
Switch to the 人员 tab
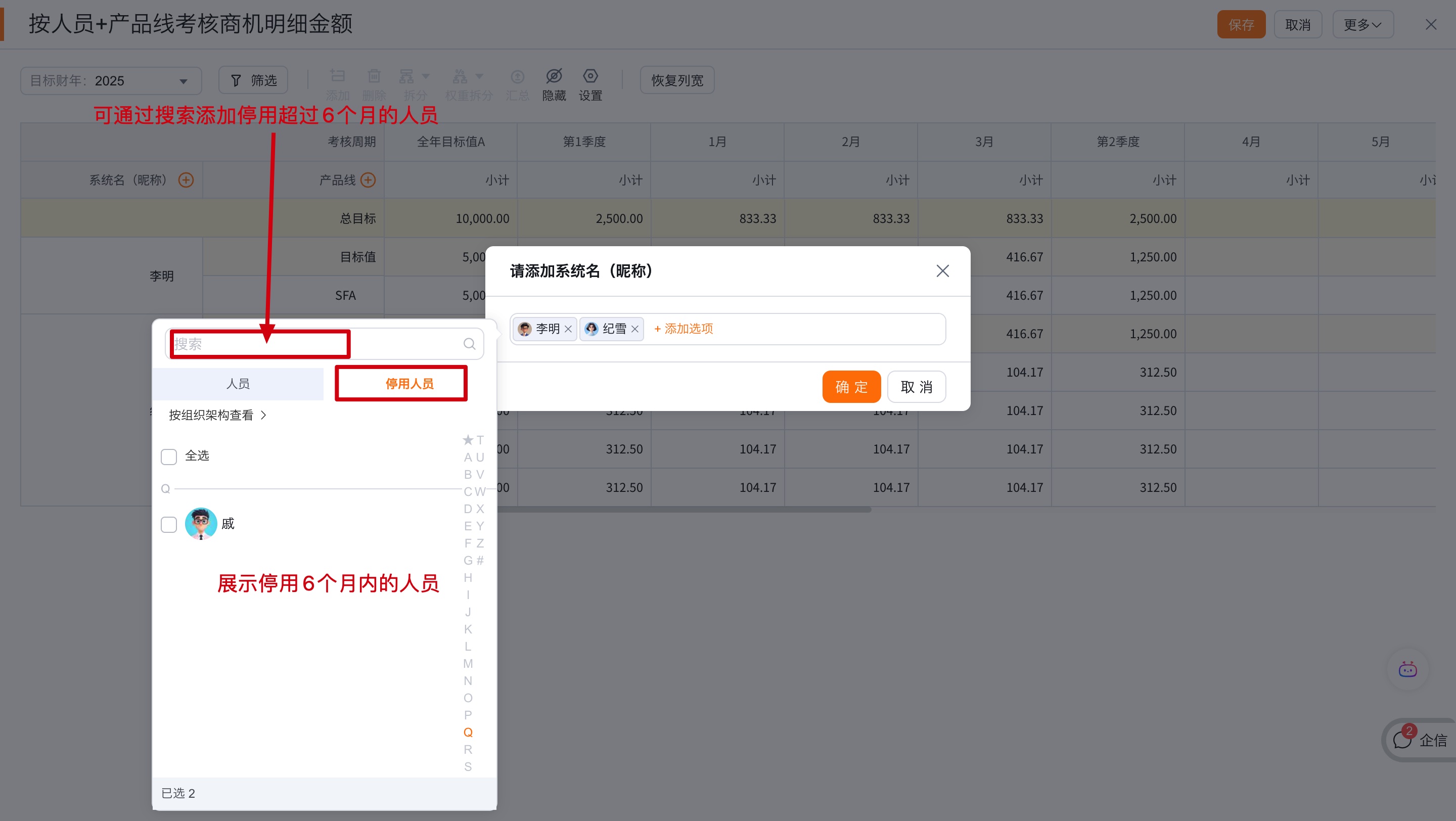[x=238, y=384]
